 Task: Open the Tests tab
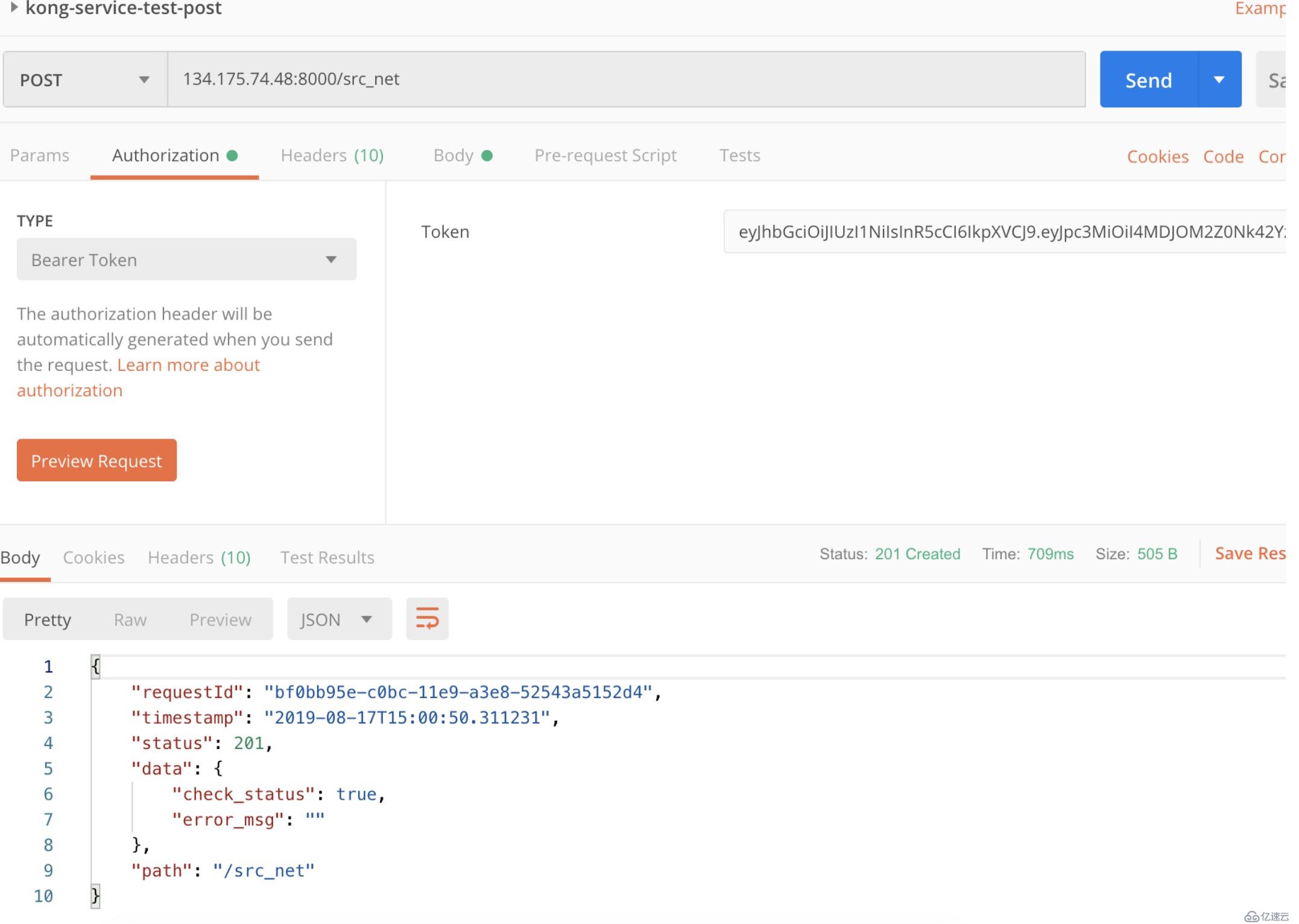point(739,156)
